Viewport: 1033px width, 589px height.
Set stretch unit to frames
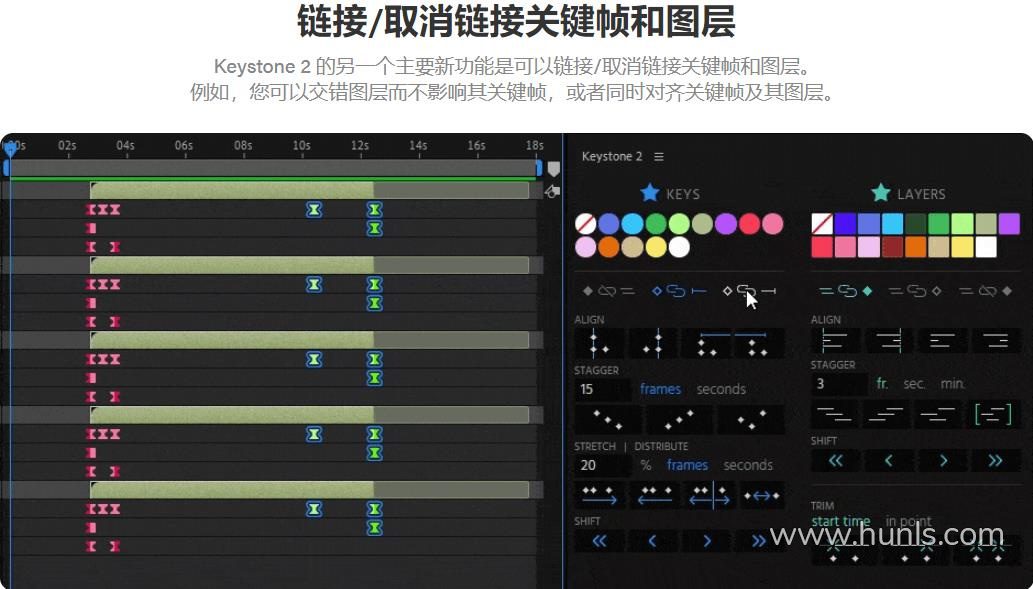point(687,465)
